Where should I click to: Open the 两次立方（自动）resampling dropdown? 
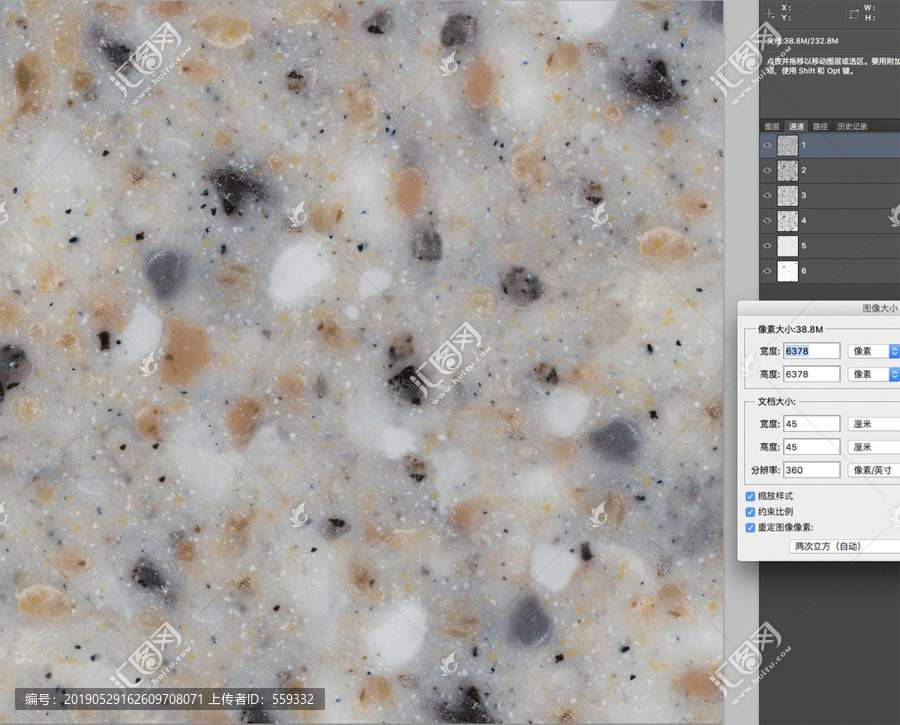[x=844, y=546]
